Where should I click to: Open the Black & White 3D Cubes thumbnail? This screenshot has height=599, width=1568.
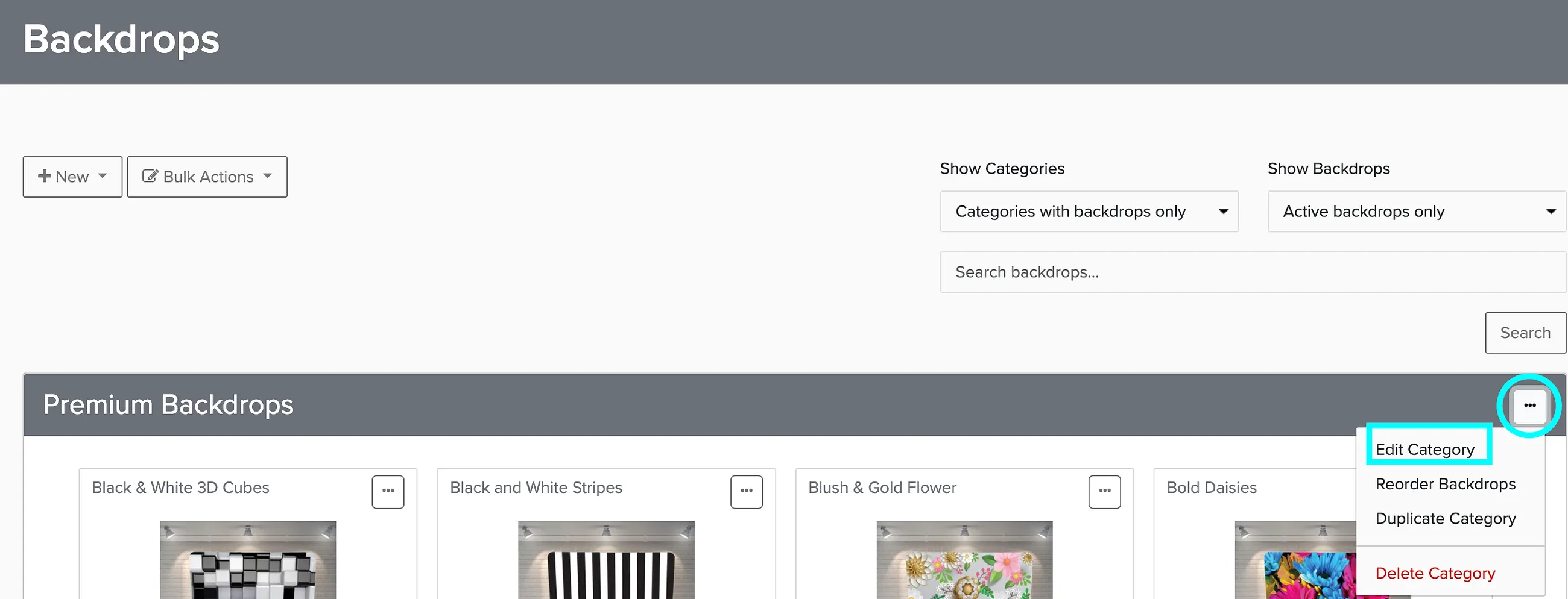(x=248, y=560)
